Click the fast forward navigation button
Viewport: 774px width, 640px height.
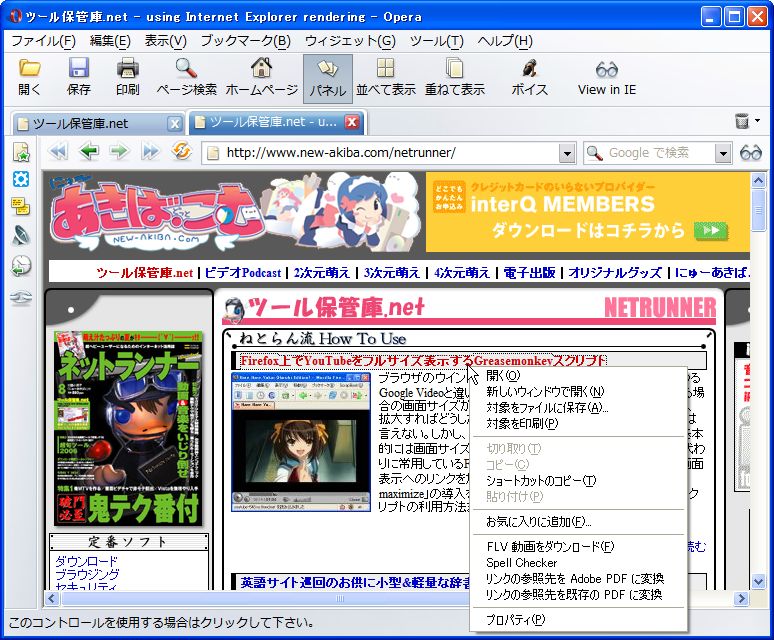(x=150, y=151)
